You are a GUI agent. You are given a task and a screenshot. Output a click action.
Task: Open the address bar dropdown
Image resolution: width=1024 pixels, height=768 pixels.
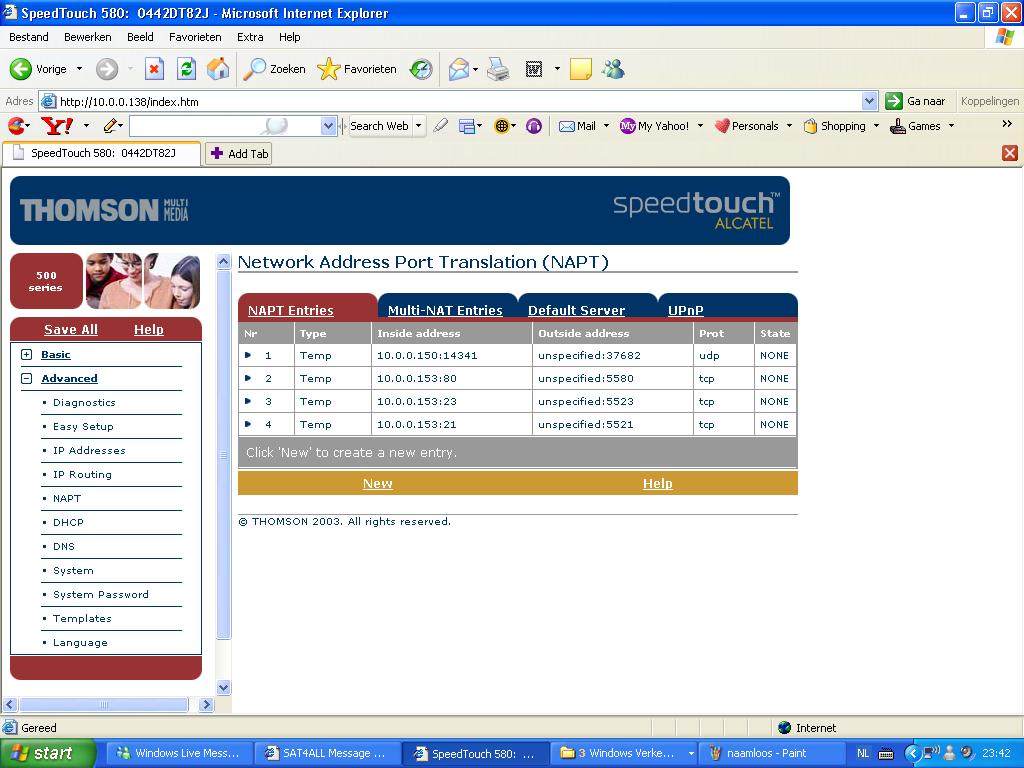869,101
